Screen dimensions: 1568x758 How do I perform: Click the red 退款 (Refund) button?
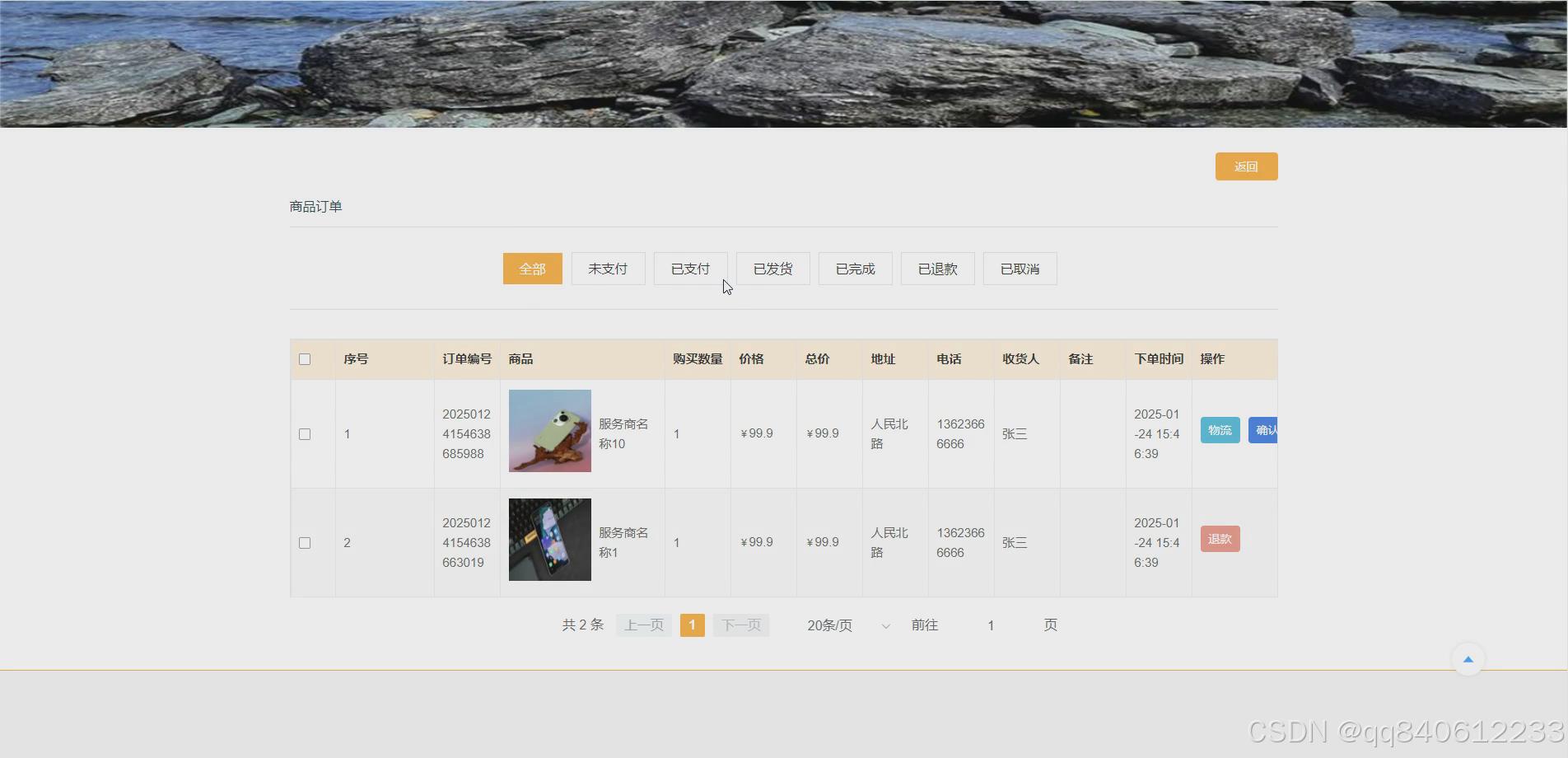pyautogui.click(x=1220, y=538)
